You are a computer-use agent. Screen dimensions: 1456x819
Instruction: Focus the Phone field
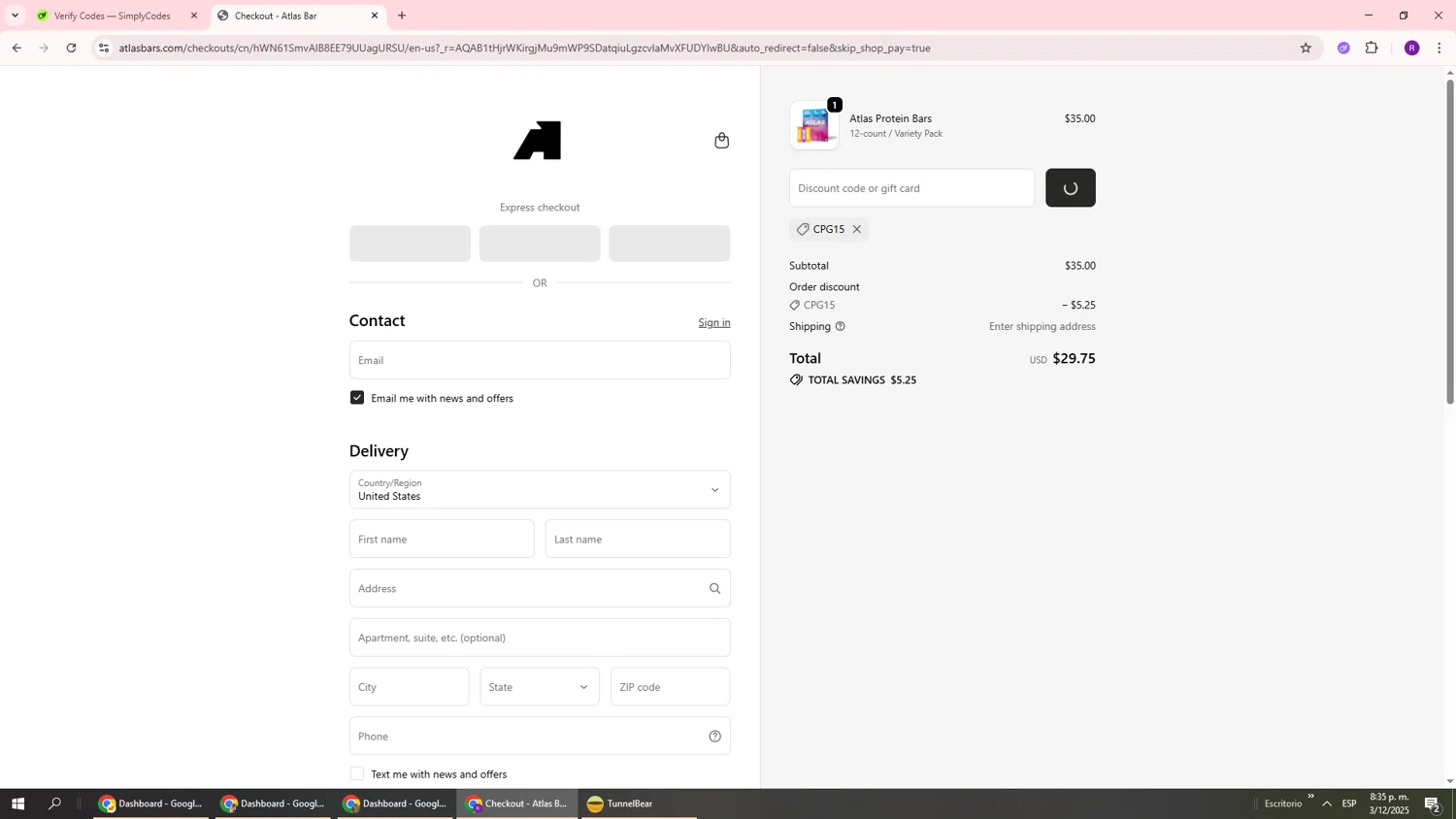pos(540,737)
